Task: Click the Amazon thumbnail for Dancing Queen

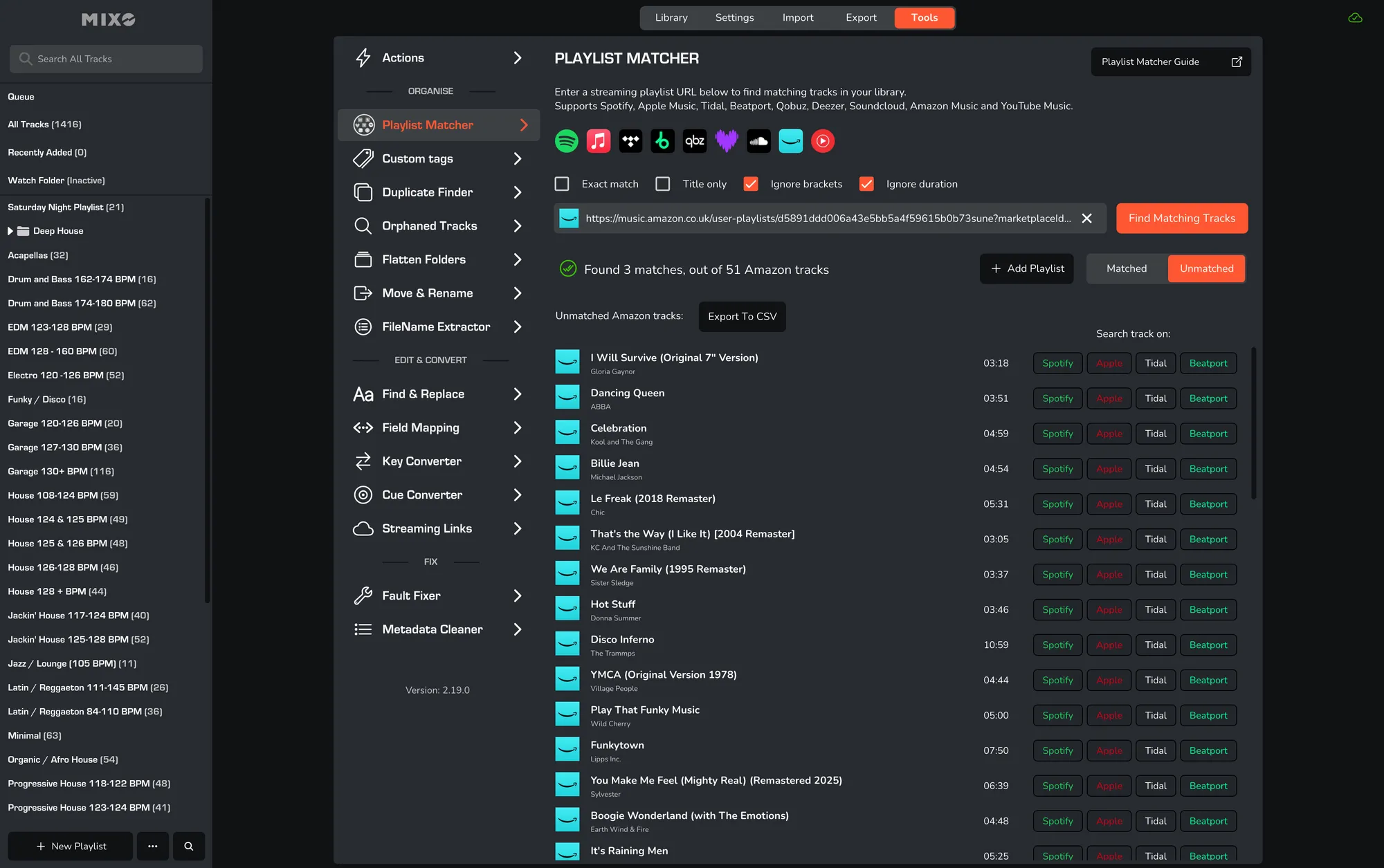Action: [567, 397]
